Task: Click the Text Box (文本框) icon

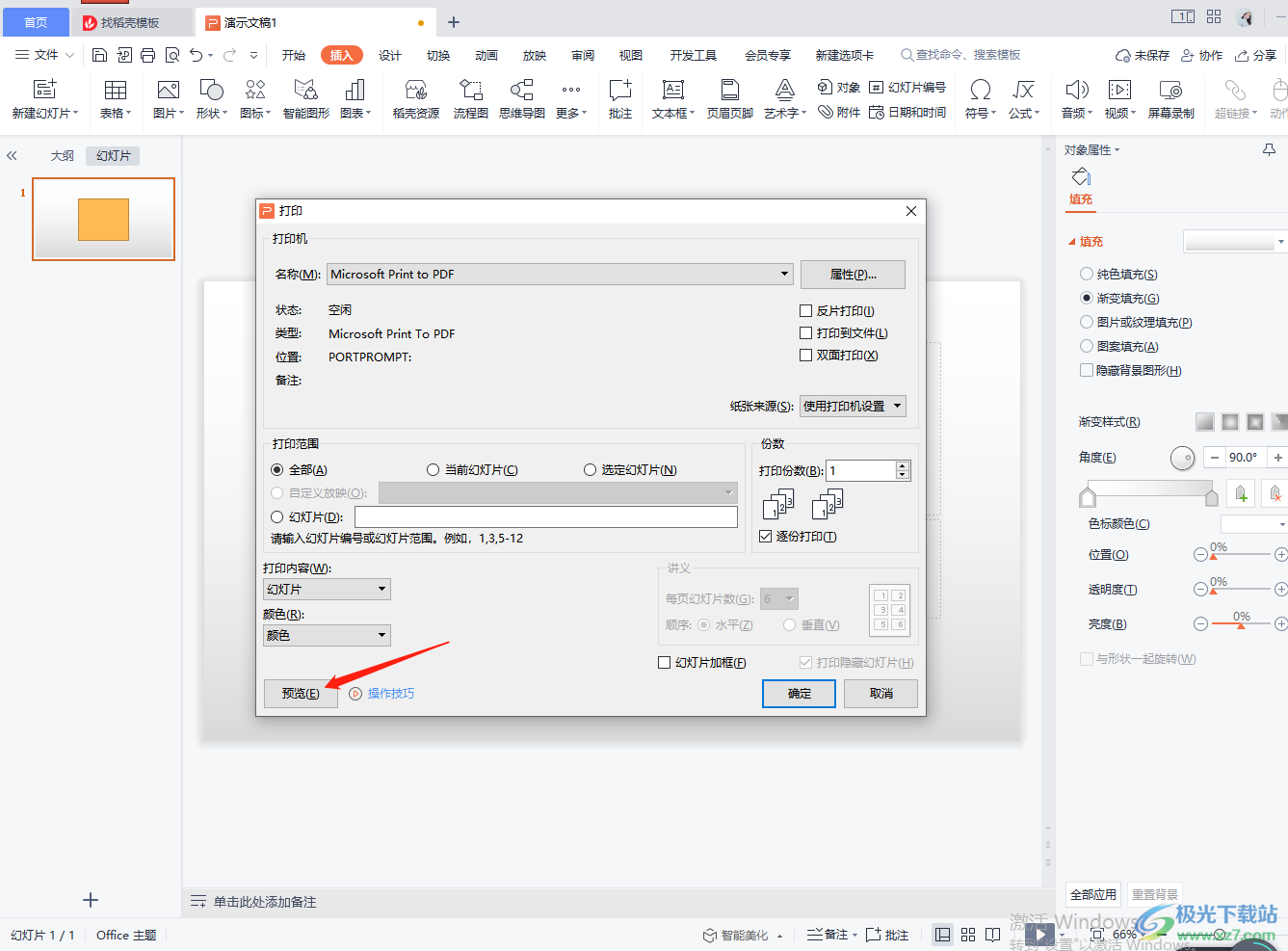Action: click(673, 99)
